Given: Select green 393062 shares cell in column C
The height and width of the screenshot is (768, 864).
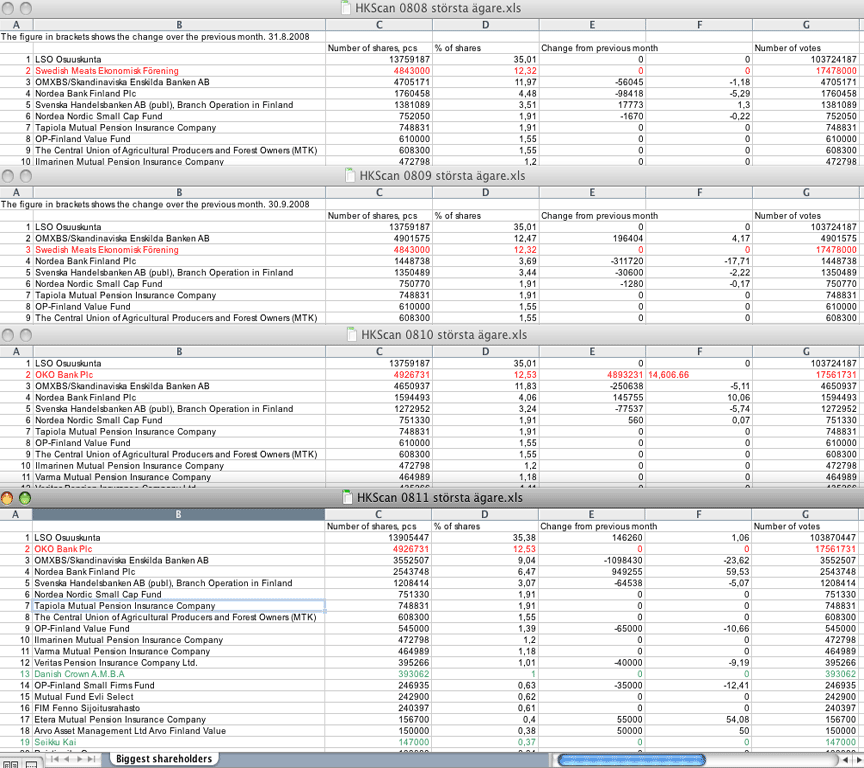Looking at the screenshot, I should point(378,674).
